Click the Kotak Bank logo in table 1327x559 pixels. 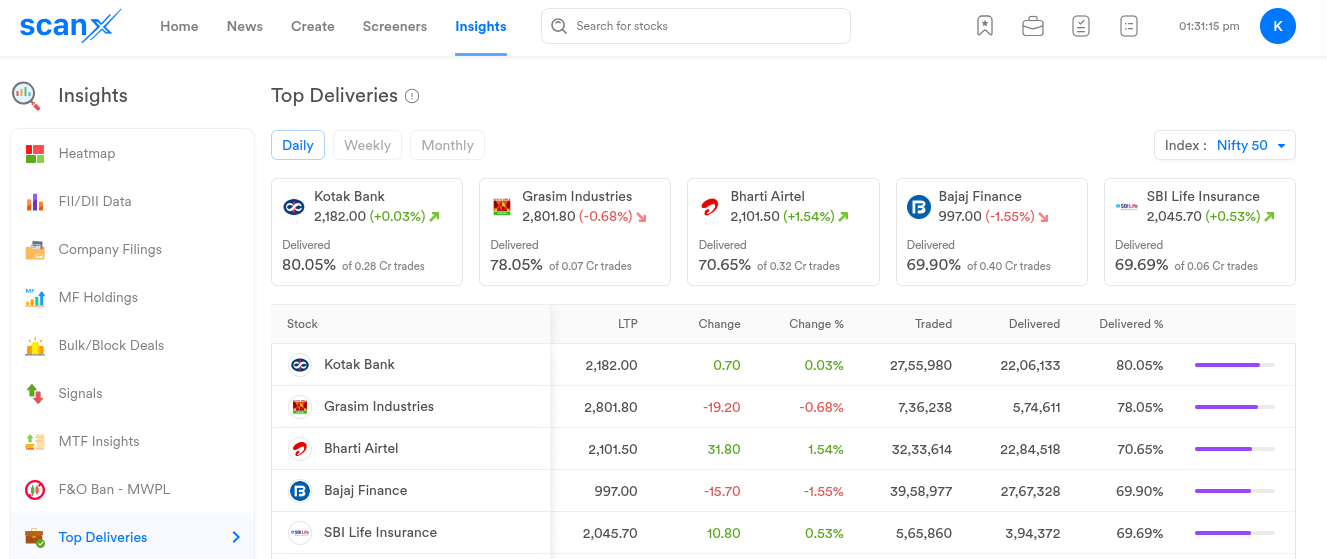point(300,365)
